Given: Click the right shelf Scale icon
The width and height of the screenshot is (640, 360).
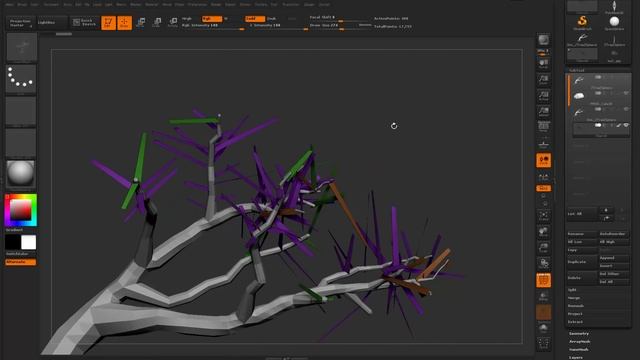Looking at the screenshot, I should (543, 248).
